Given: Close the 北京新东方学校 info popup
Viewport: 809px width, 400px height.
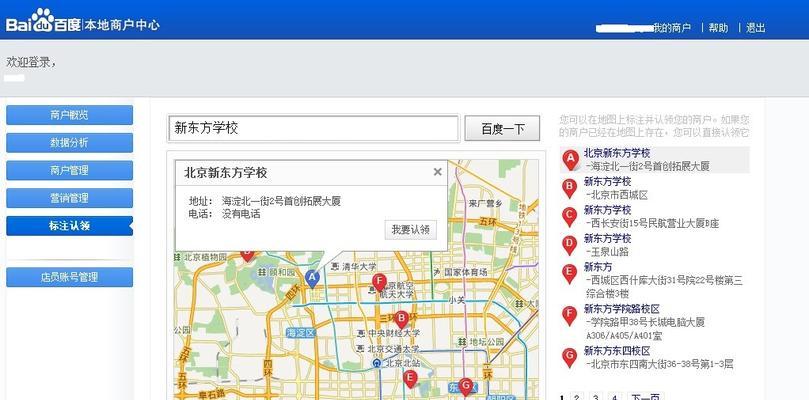Looking at the screenshot, I should point(438,172).
